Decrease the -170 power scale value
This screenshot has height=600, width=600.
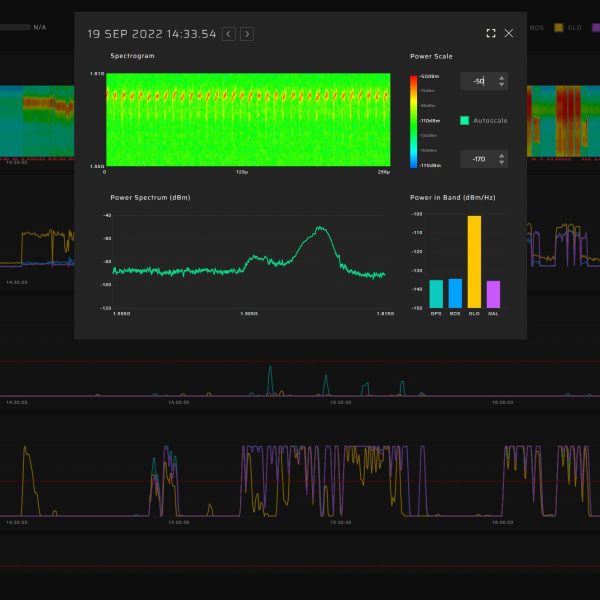point(501,162)
